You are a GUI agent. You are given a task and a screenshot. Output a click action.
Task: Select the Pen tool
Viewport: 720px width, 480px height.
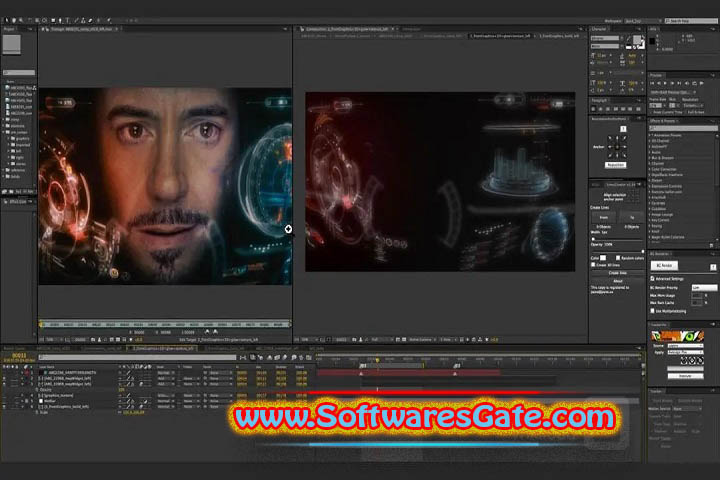pos(60,20)
